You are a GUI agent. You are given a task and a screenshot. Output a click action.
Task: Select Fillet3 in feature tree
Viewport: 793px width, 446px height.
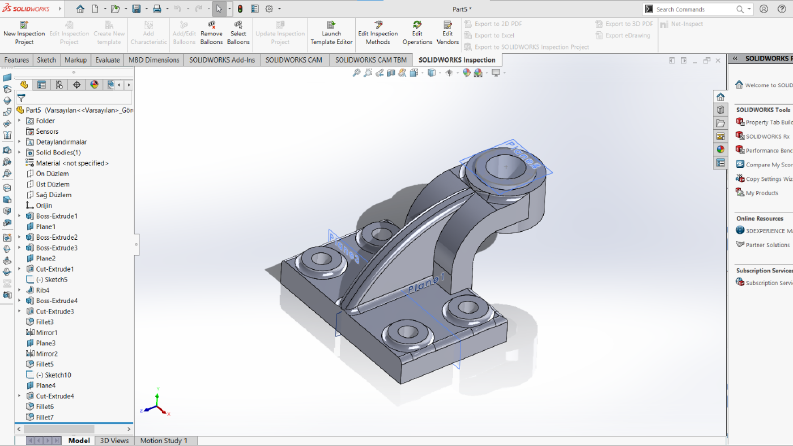45,322
